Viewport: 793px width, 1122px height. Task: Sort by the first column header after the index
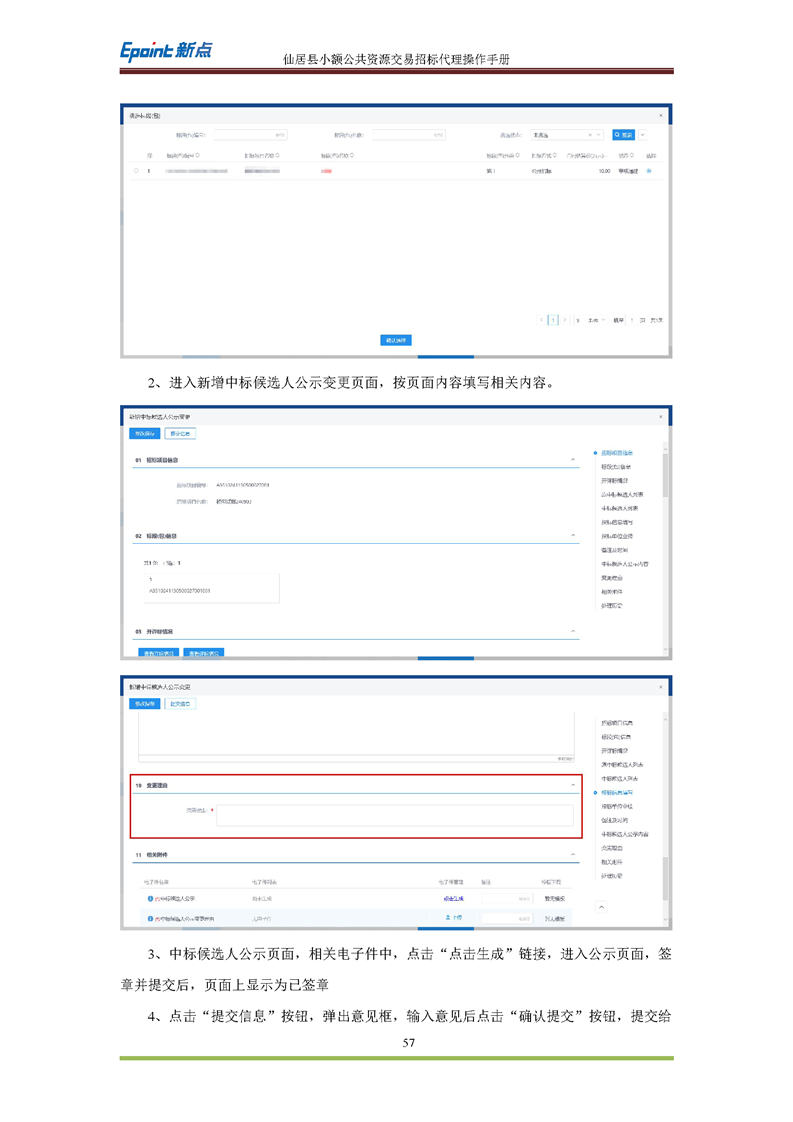183,155
